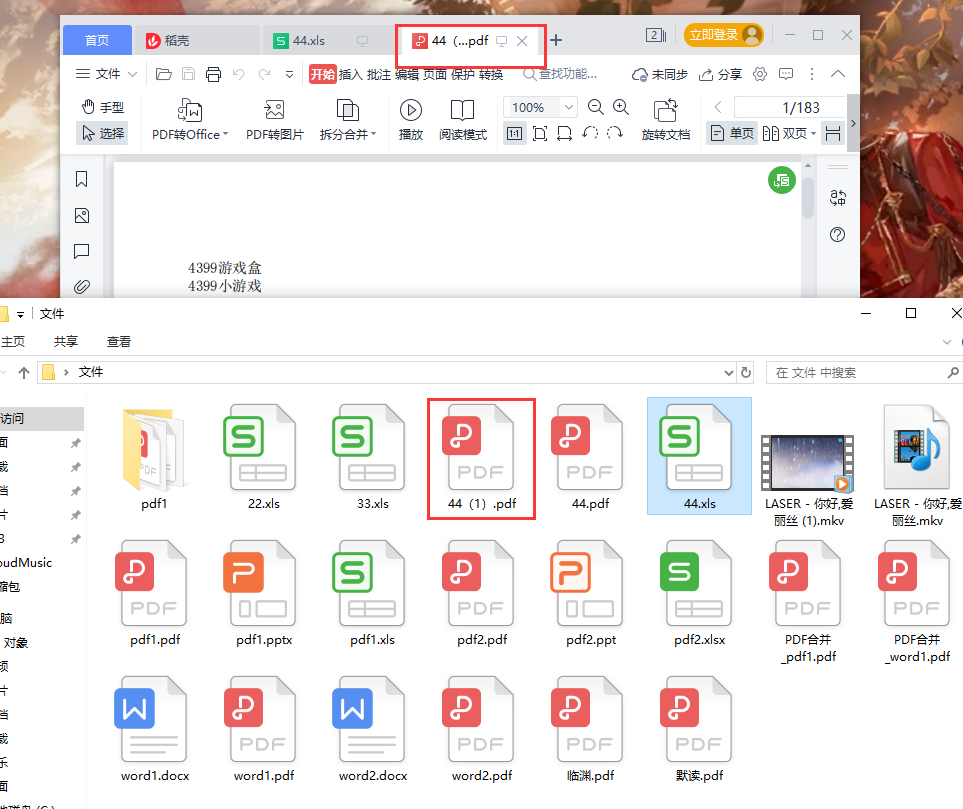Open the feedback comment icon
The height and width of the screenshot is (809, 963).
tap(786, 74)
